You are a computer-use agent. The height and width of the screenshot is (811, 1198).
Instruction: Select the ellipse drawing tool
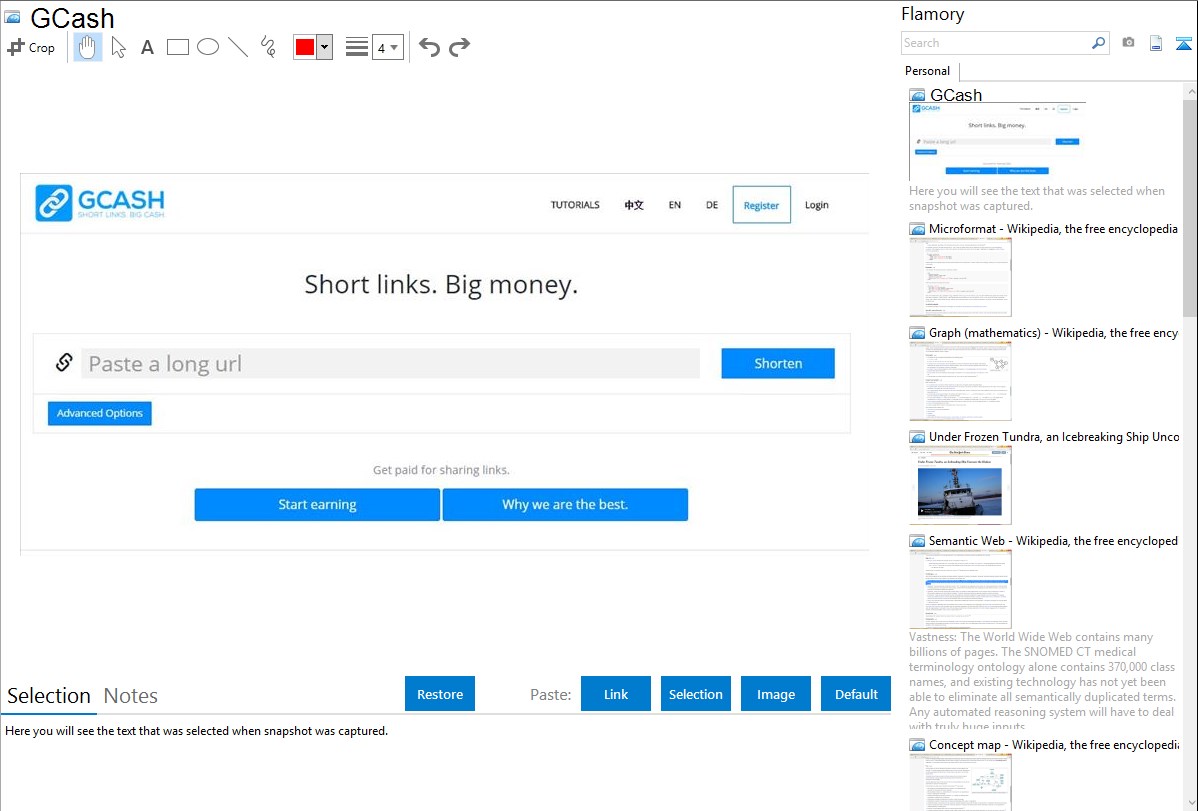pyautogui.click(x=208, y=47)
